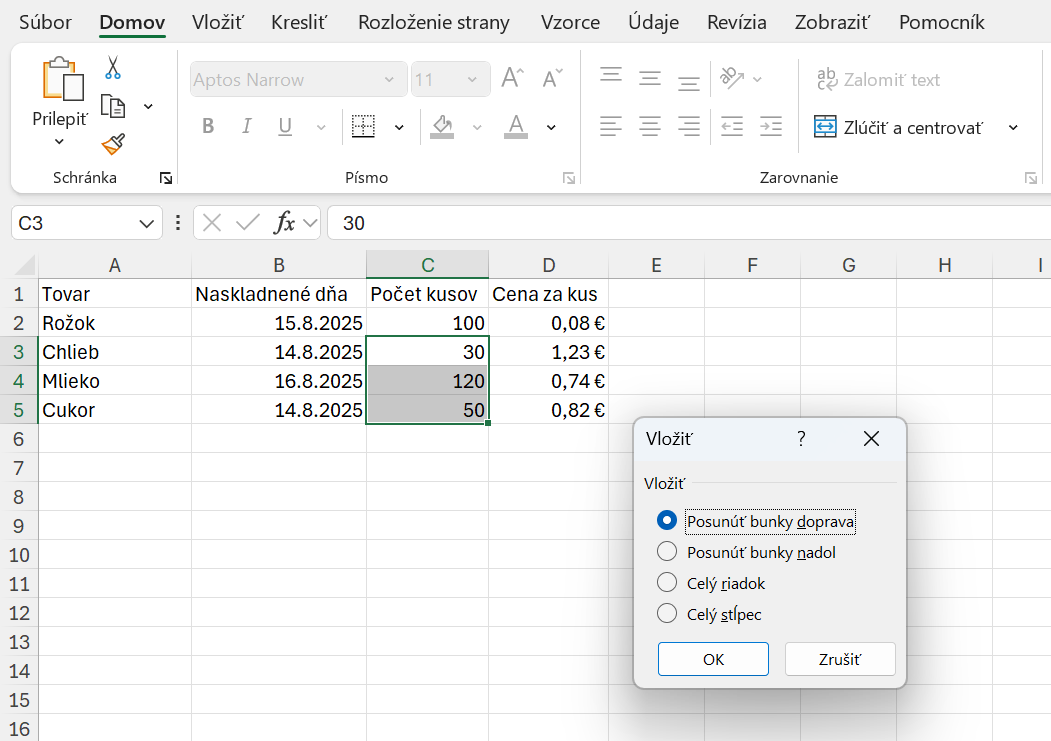This screenshot has width=1051, height=741.
Task: Switch to the Rozloženie strany tab
Action: click(x=434, y=22)
